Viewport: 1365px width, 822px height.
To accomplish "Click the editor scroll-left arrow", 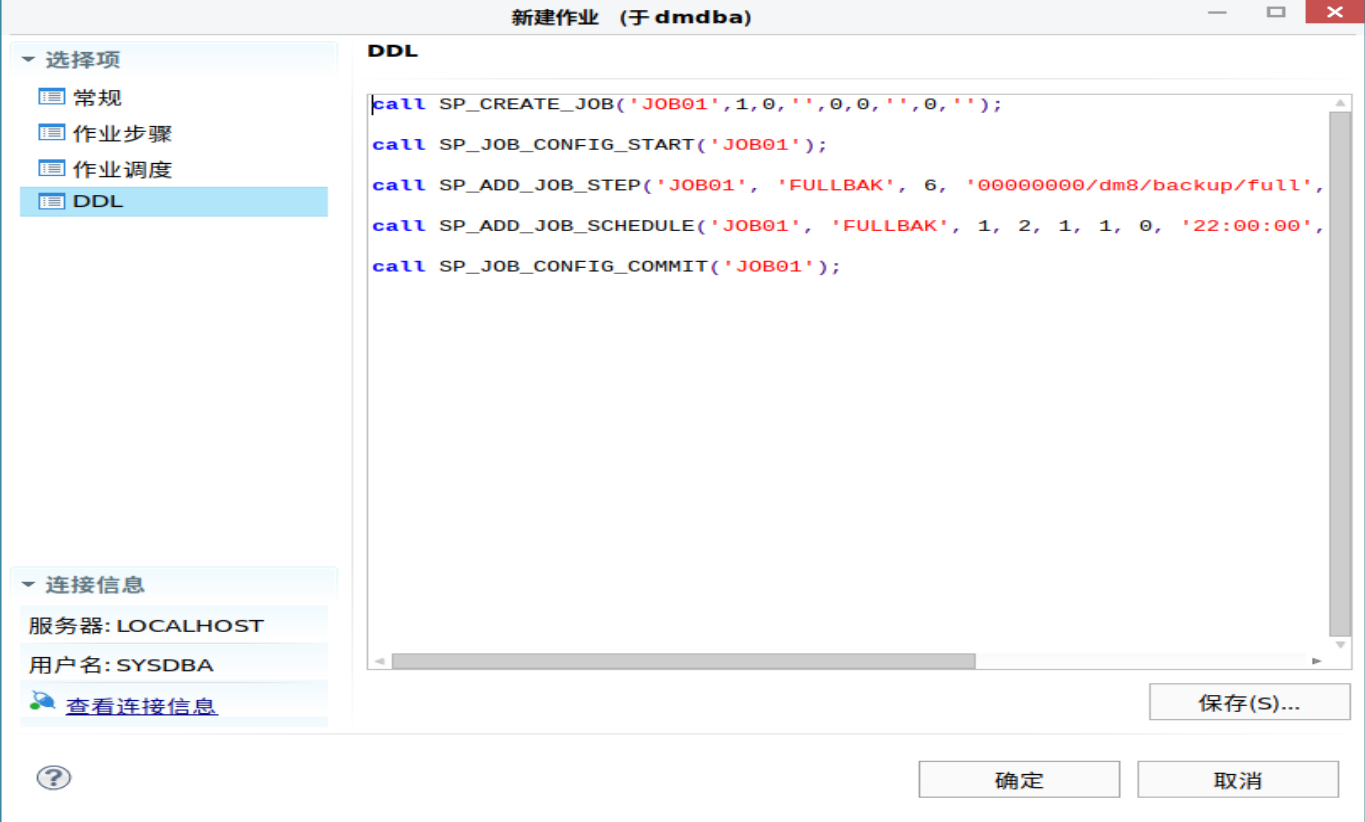I will tap(379, 661).
